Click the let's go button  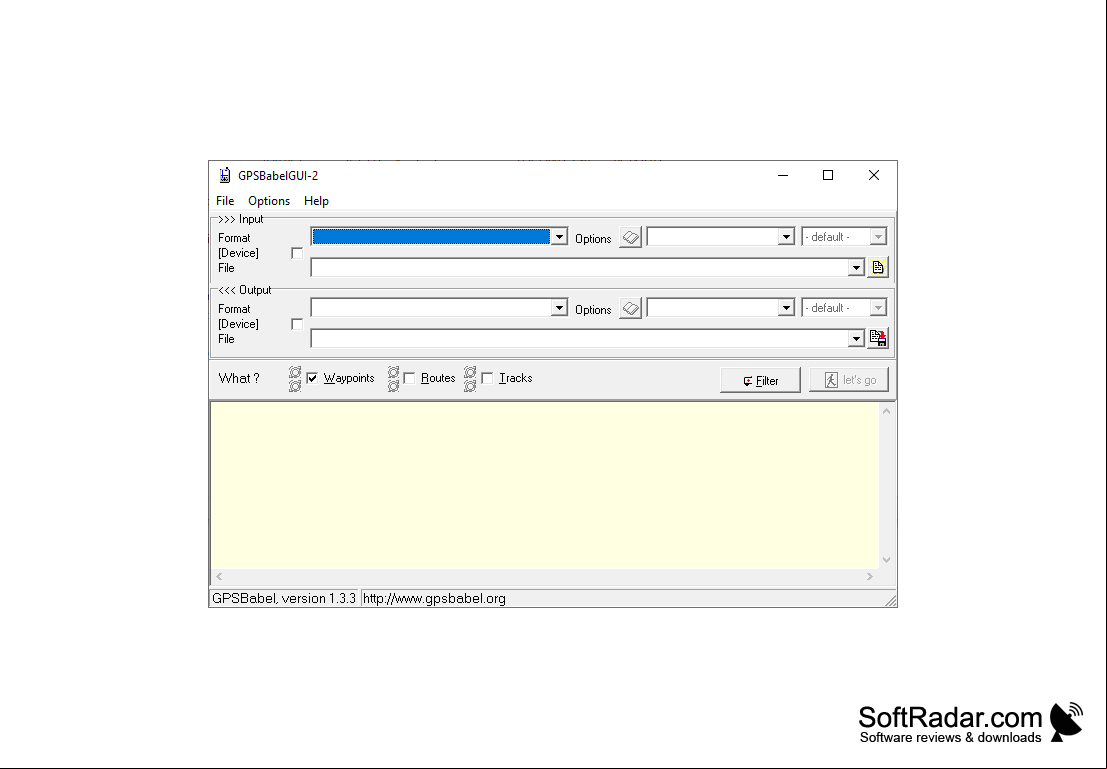849,380
